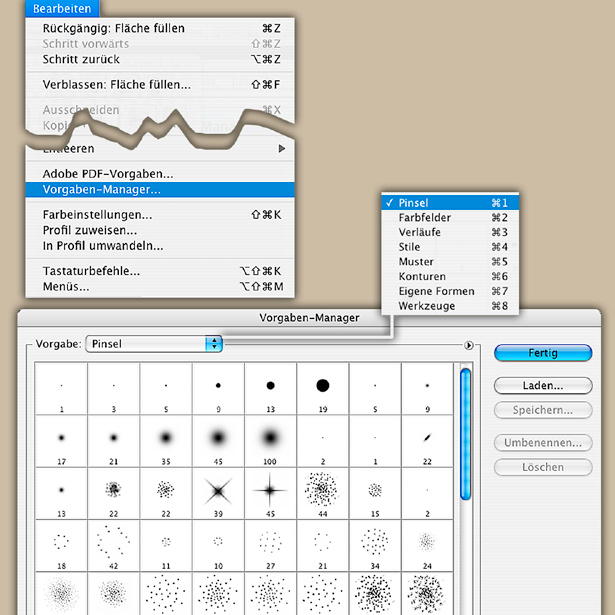Select the large spatter 44 brush thumbnail
This screenshot has width=615, height=615.
pos(323,493)
